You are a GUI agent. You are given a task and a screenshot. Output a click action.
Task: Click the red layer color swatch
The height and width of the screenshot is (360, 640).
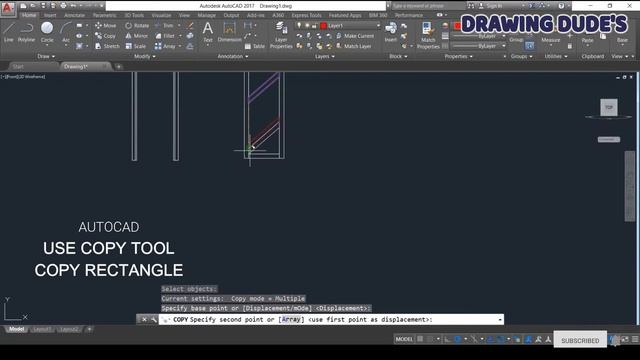click(x=324, y=25)
